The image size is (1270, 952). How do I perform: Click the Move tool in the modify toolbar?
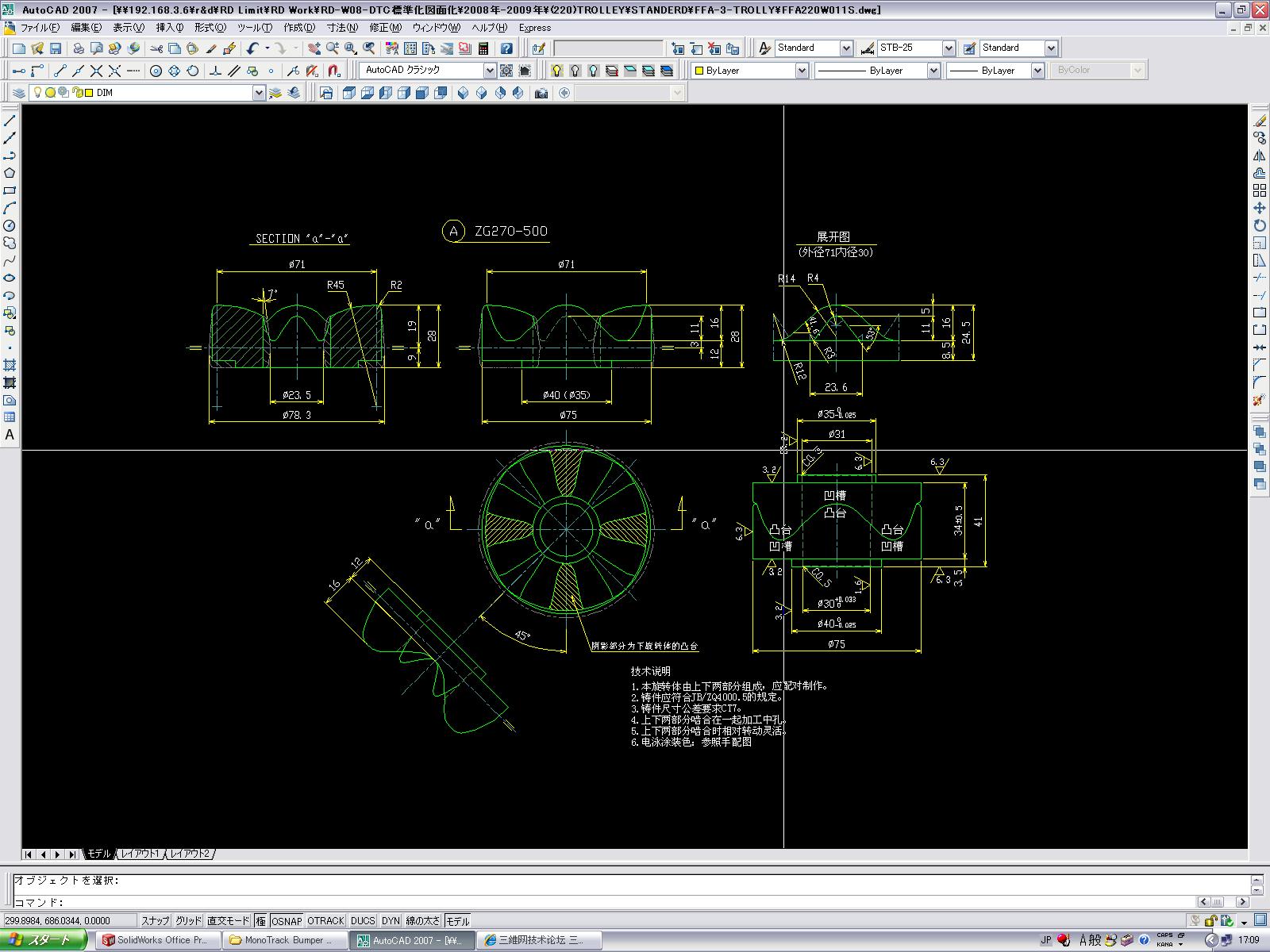1260,208
